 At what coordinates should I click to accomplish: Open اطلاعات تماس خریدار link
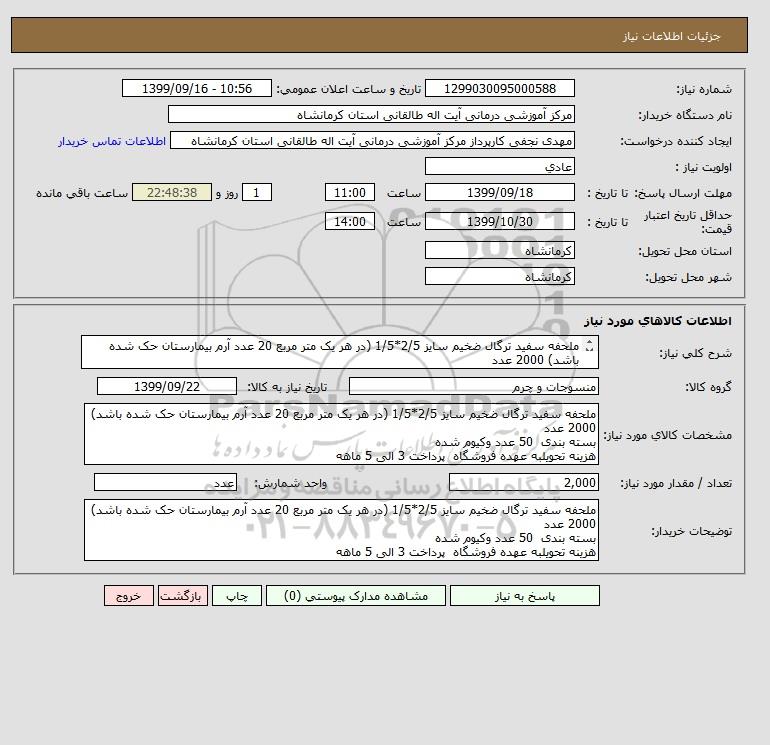112,141
